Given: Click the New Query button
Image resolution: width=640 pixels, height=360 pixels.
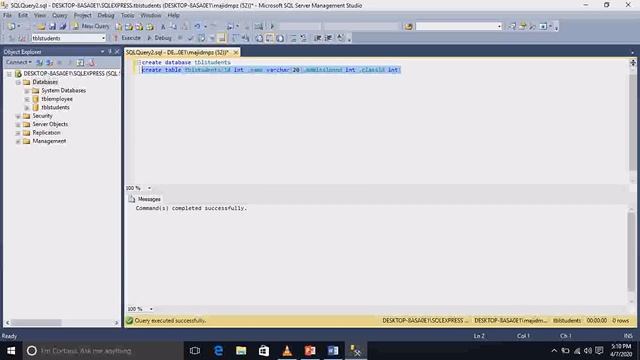Looking at the screenshot, I should click(91, 26).
